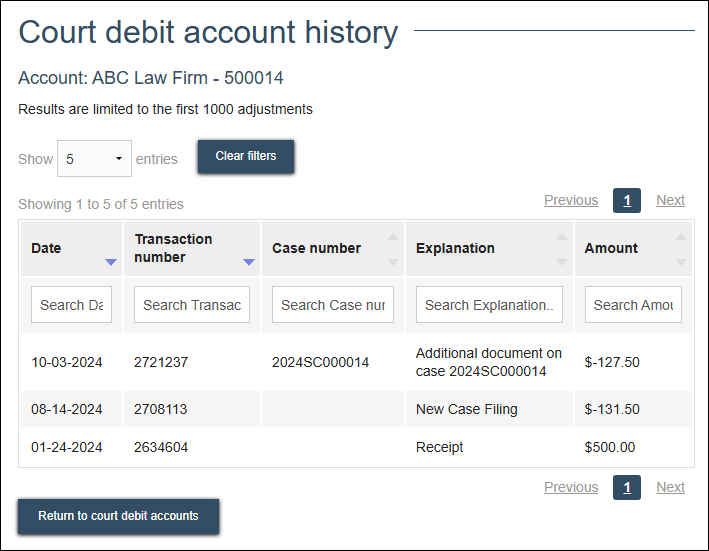Click Return to court debit accounts
709x551 pixels.
pos(118,516)
